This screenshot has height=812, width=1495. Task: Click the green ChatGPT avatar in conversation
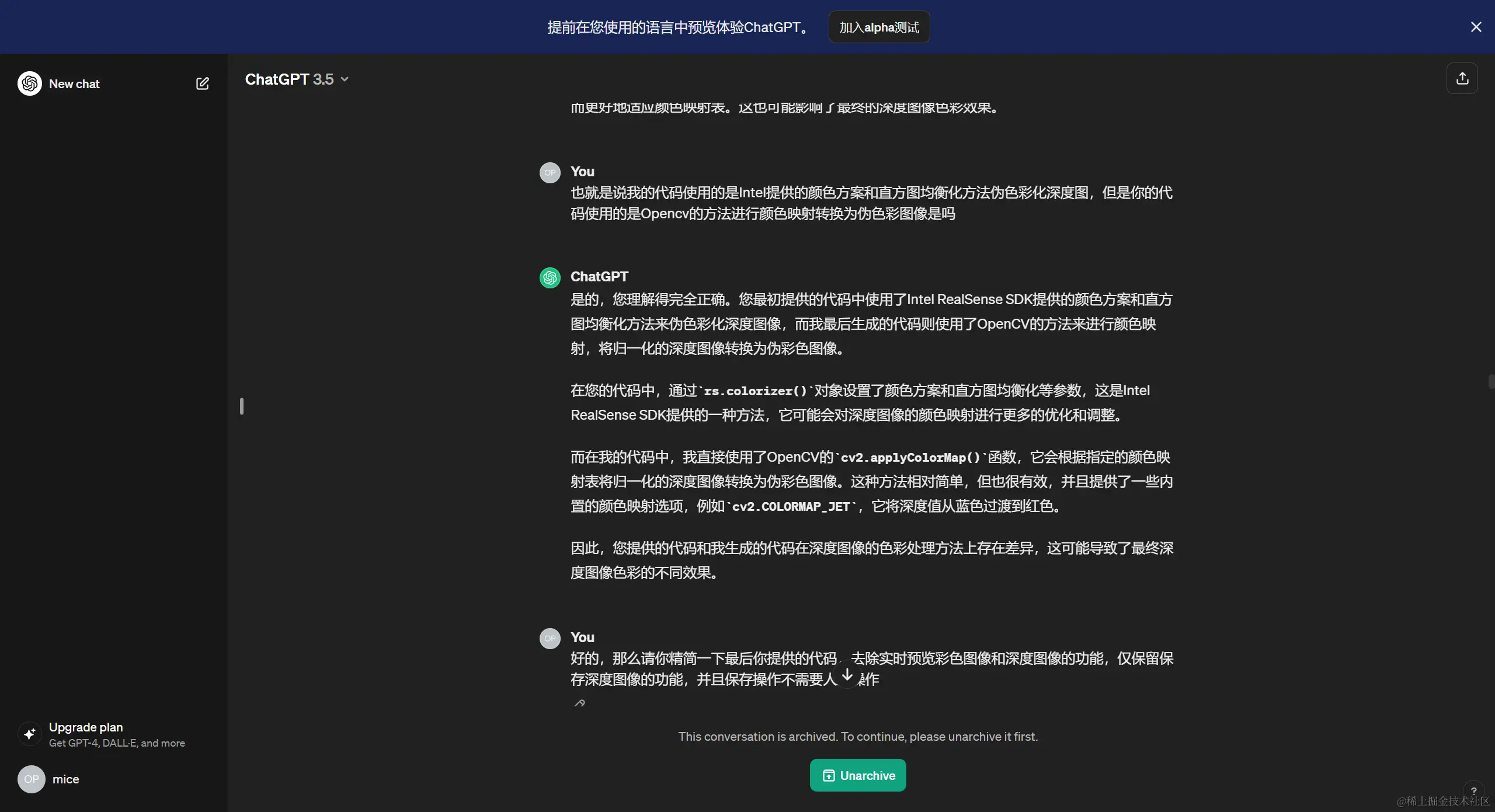pyautogui.click(x=550, y=278)
